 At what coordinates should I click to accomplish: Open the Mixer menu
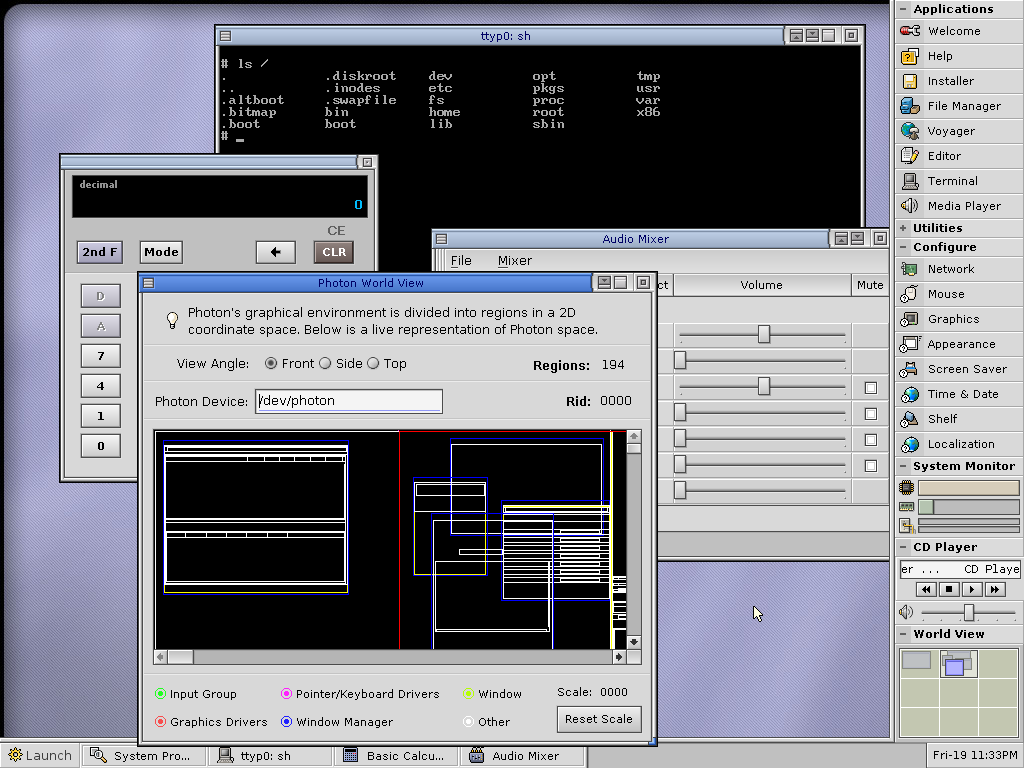click(515, 261)
